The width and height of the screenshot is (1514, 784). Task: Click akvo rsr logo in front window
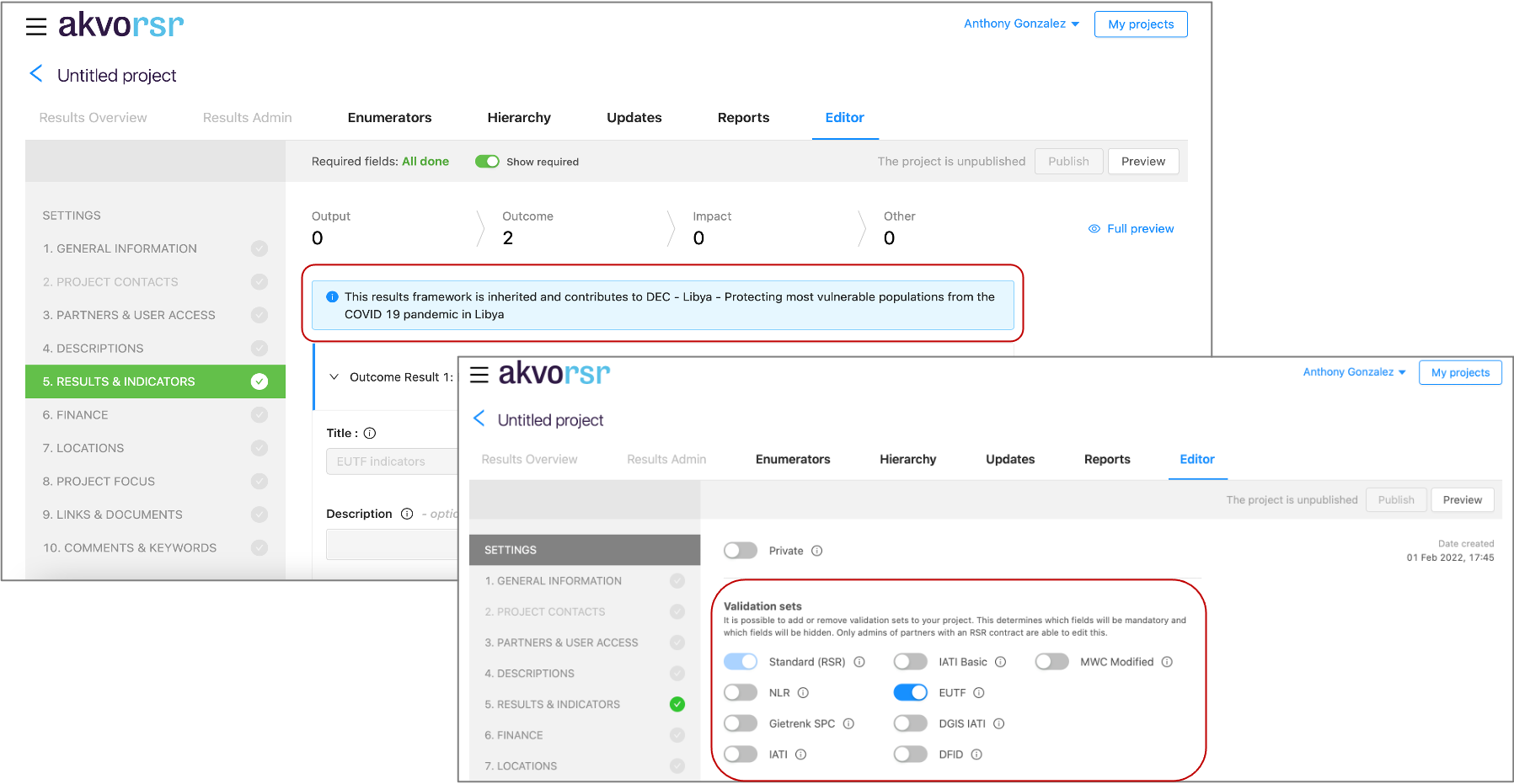(554, 373)
